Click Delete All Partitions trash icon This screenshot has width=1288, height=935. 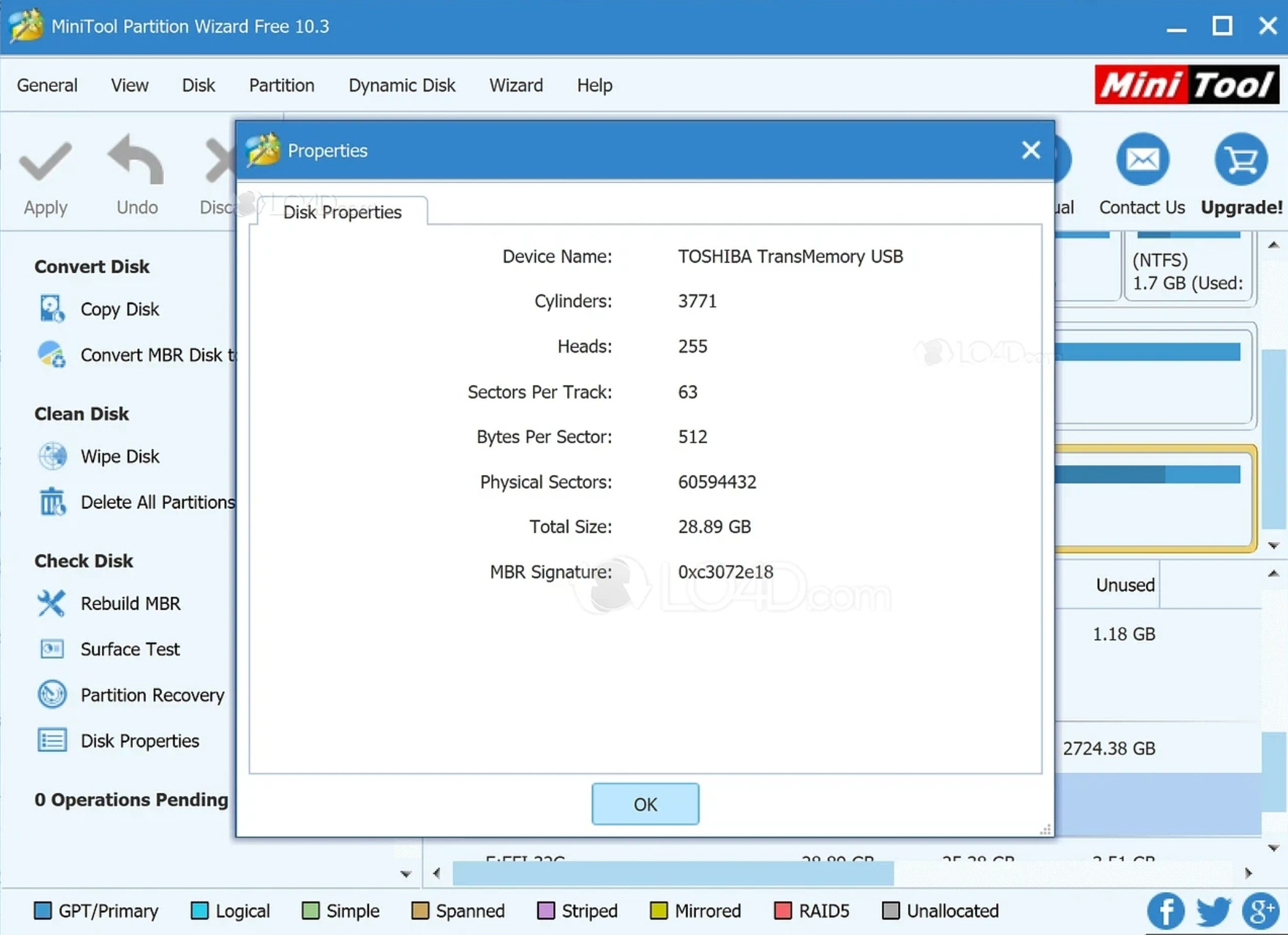52,502
